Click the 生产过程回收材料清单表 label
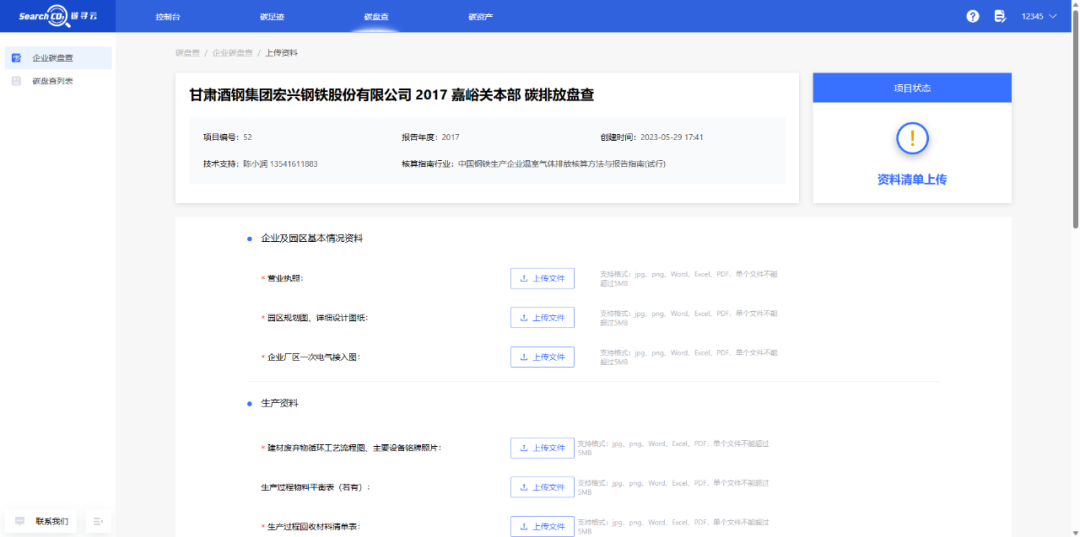The height and width of the screenshot is (537, 1080). pyautogui.click(x=311, y=526)
